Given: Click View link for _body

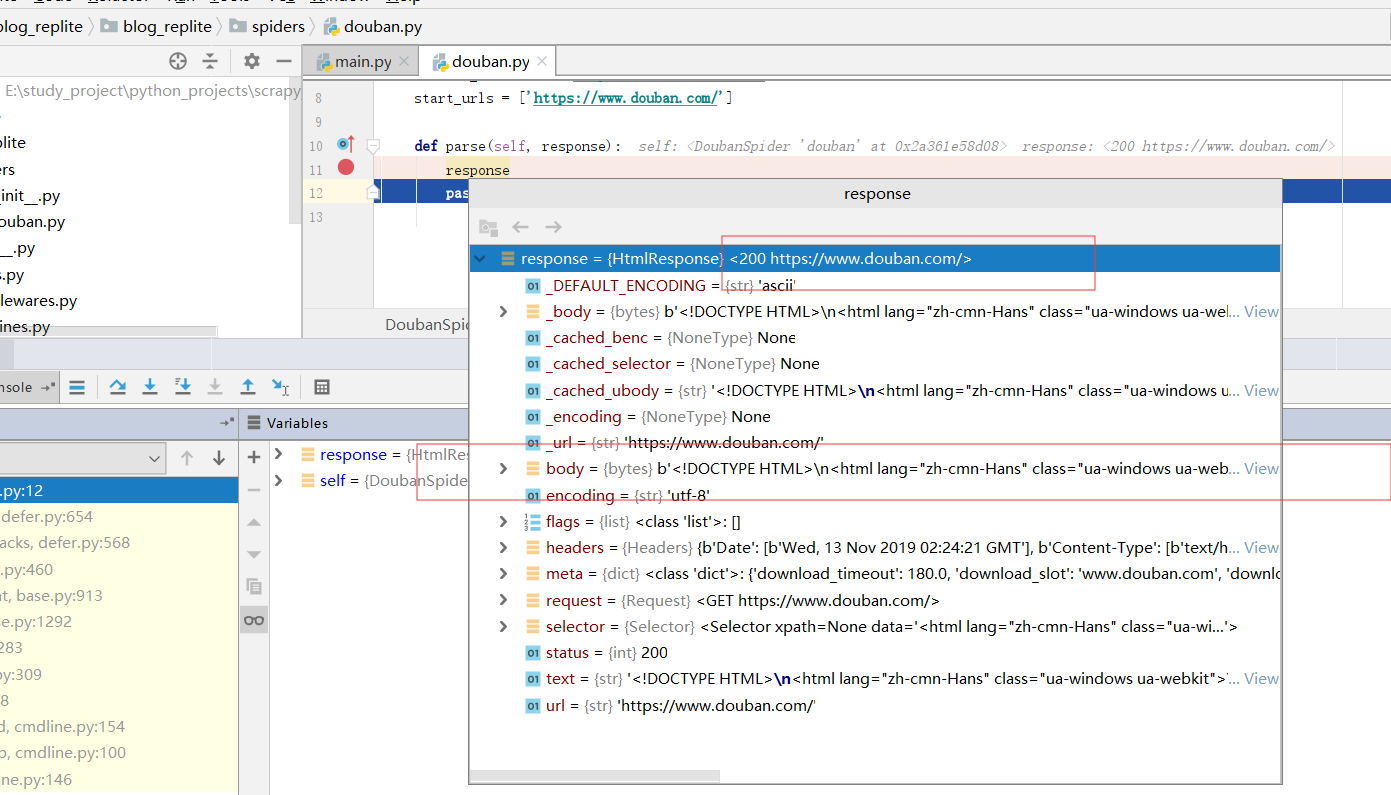Looking at the screenshot, I should click(x=1260, y=312).
